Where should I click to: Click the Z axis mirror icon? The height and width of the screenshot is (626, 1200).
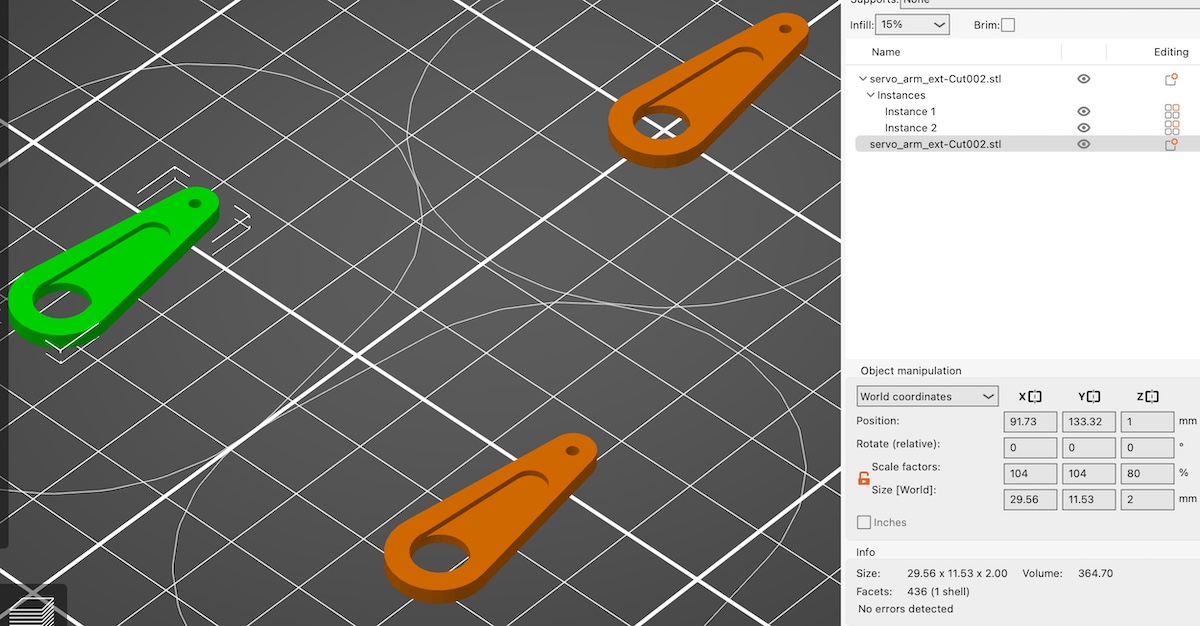tap(1153, 397)
